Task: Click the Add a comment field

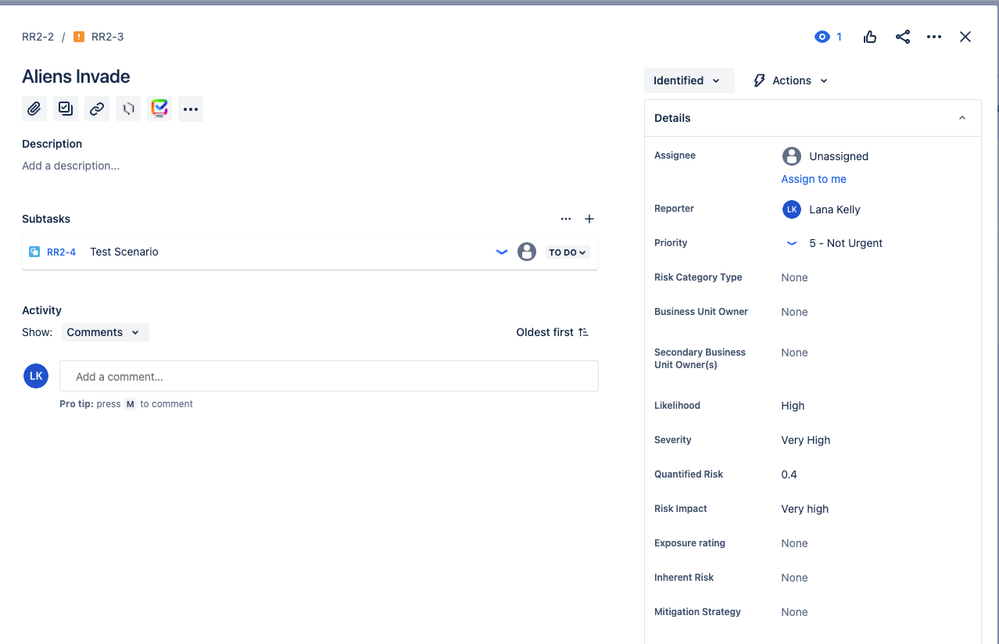Action: [329, 376]
